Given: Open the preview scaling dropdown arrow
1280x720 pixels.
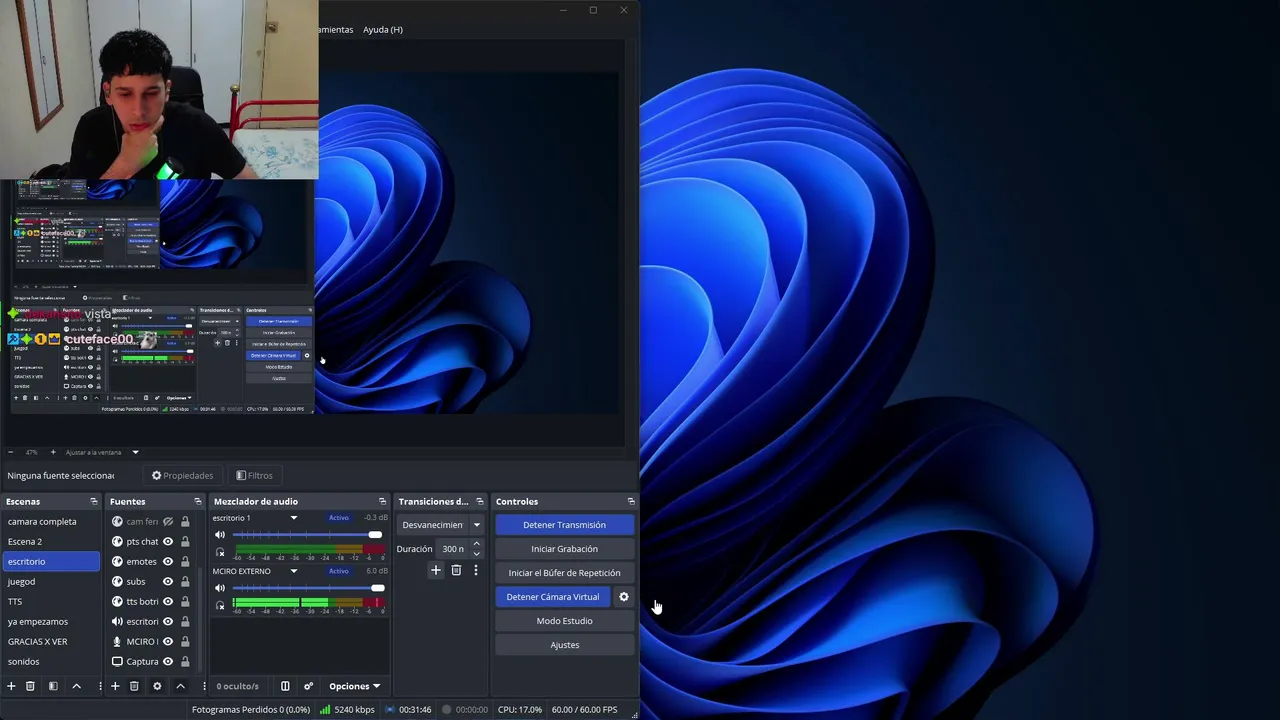Looking at the screenshot, I should 135,452.
